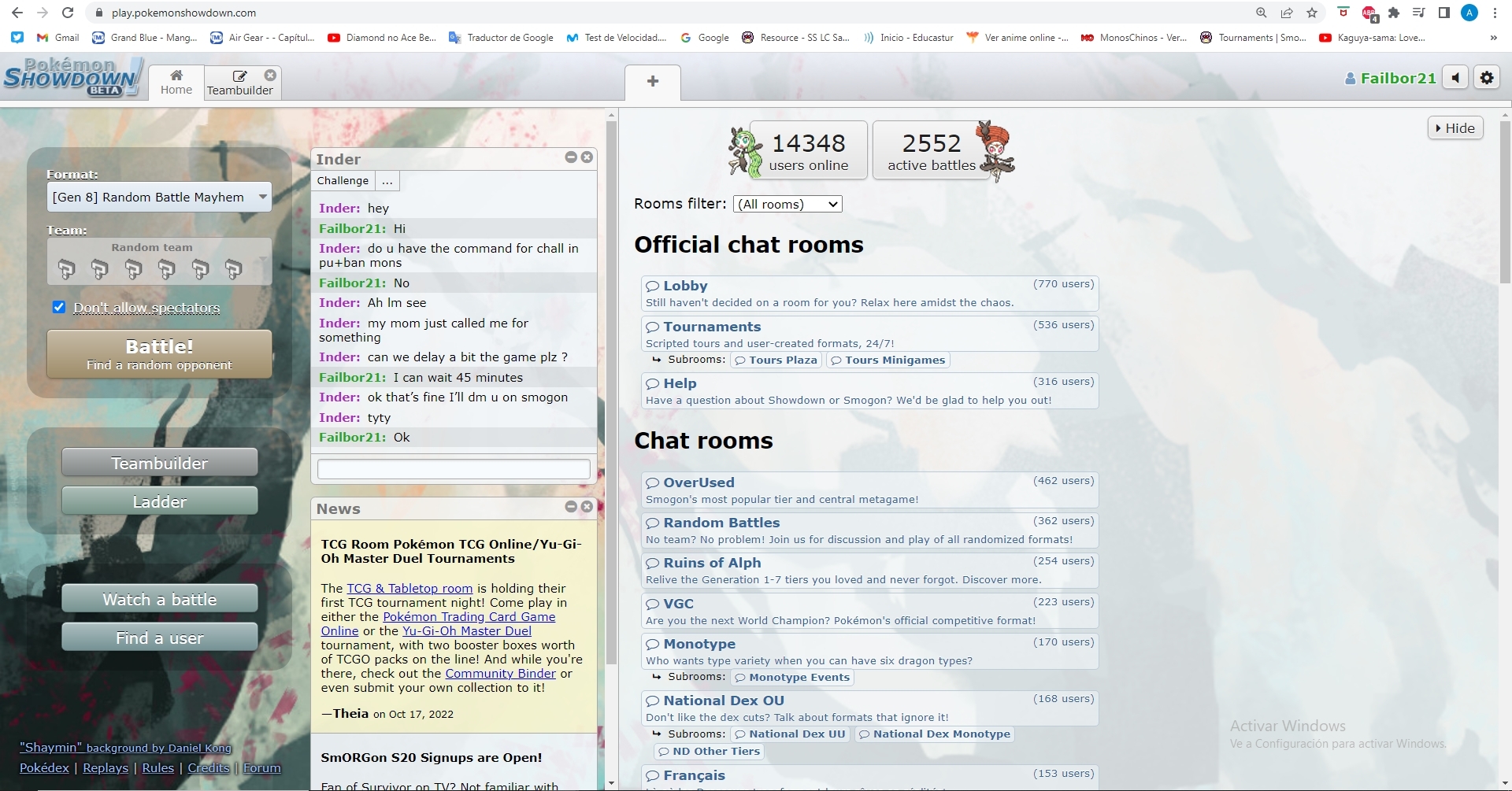This screenshot has width=1512, height=791.
Task: Click share page icon in address bar
Action: pos(1287,13)
